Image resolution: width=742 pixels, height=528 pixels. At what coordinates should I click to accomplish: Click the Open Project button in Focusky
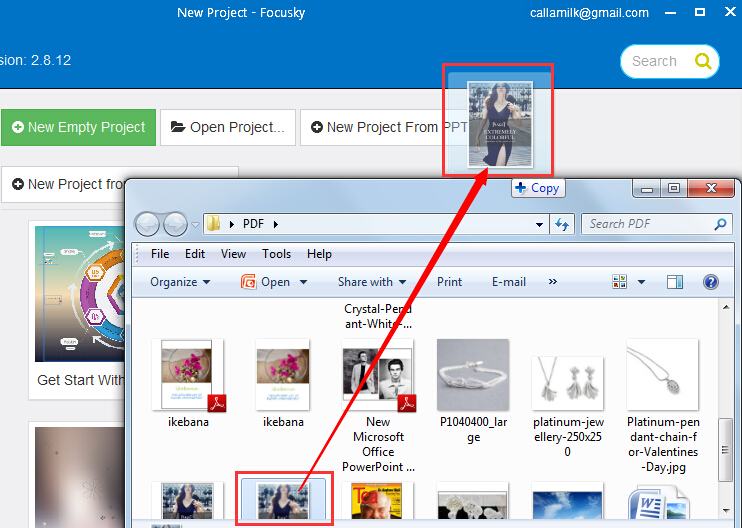coord(228,127)
